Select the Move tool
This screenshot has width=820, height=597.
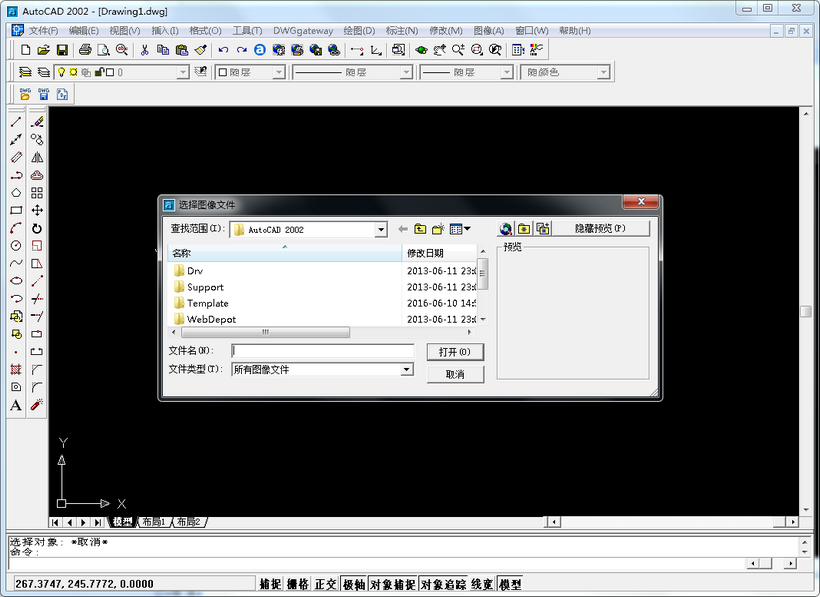(x=37, y=210)
